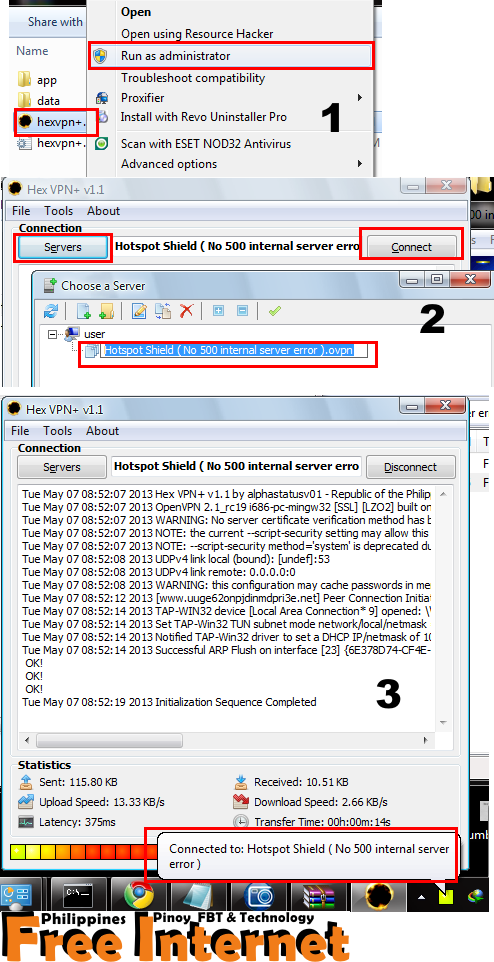Open About menu in window with Connect button
Screen dimensions: 494x962
click(103, 211)
